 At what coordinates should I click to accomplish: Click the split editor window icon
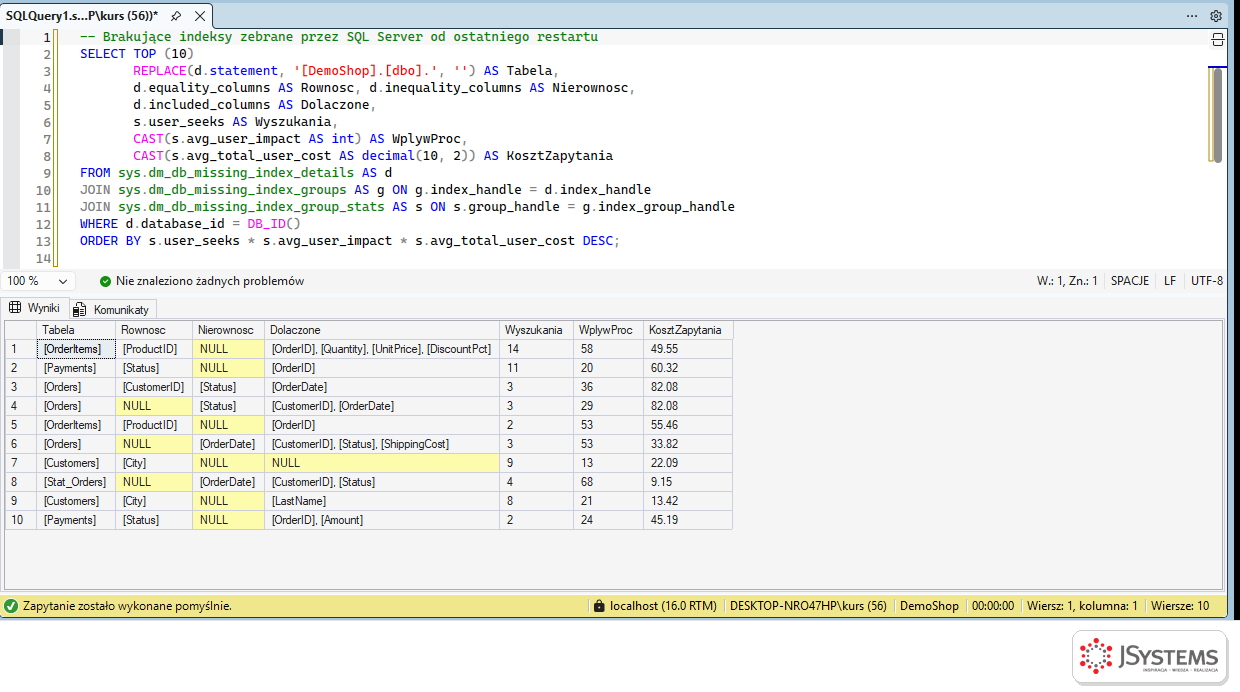(x=1217, y=40)
